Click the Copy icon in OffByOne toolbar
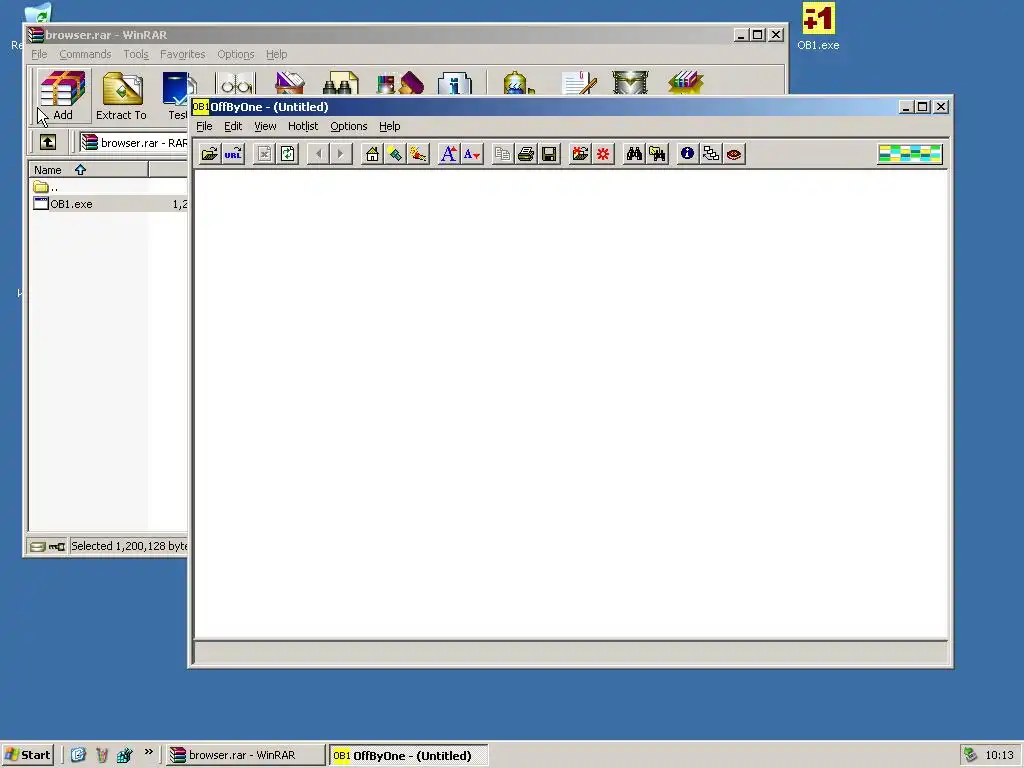The height and width of the screenshot is (768, 1024). pyautogui.click(x=502, y=154)
